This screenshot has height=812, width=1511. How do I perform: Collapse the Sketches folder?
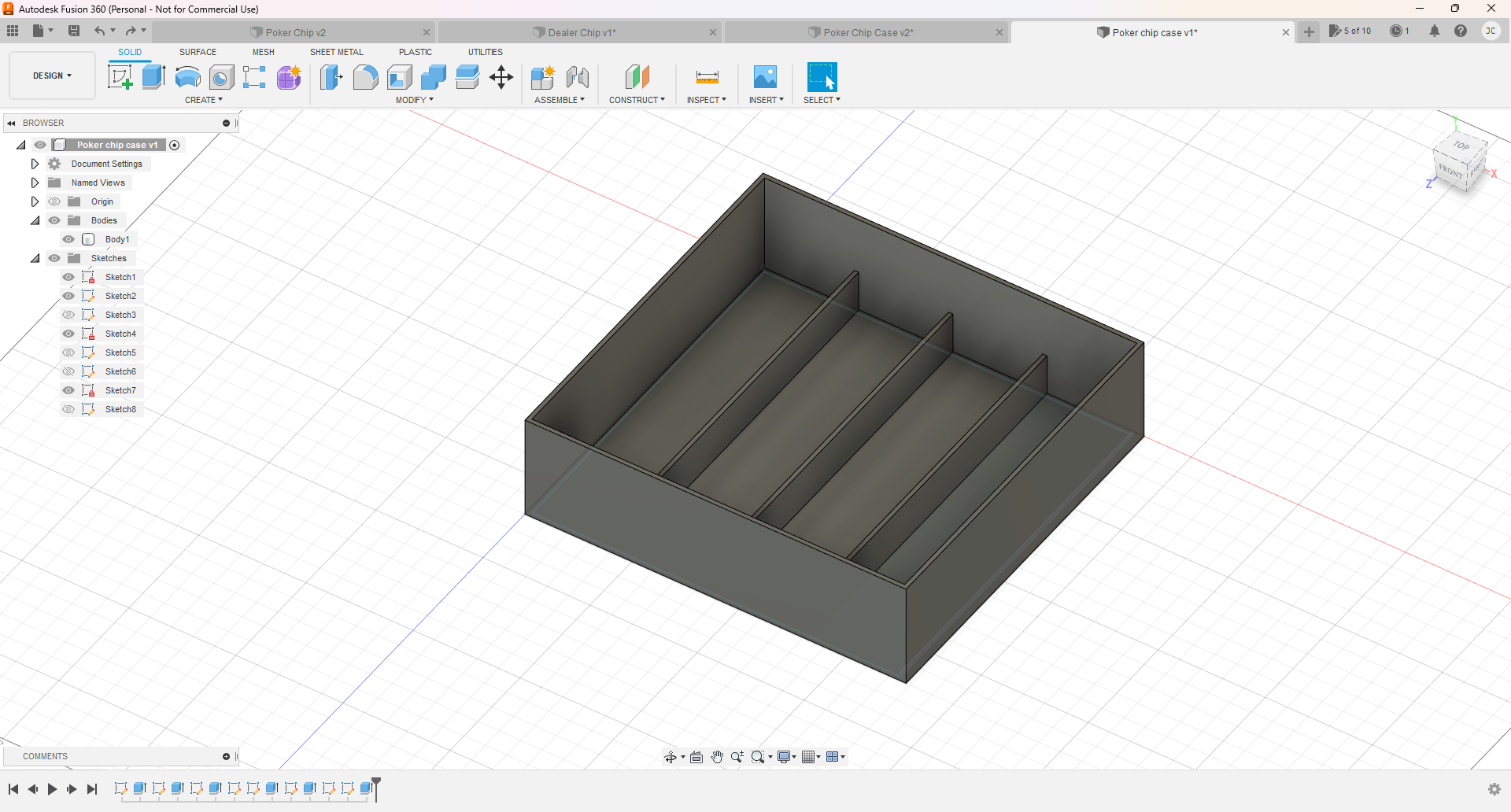pyautogui.click(x=35, y=258)
